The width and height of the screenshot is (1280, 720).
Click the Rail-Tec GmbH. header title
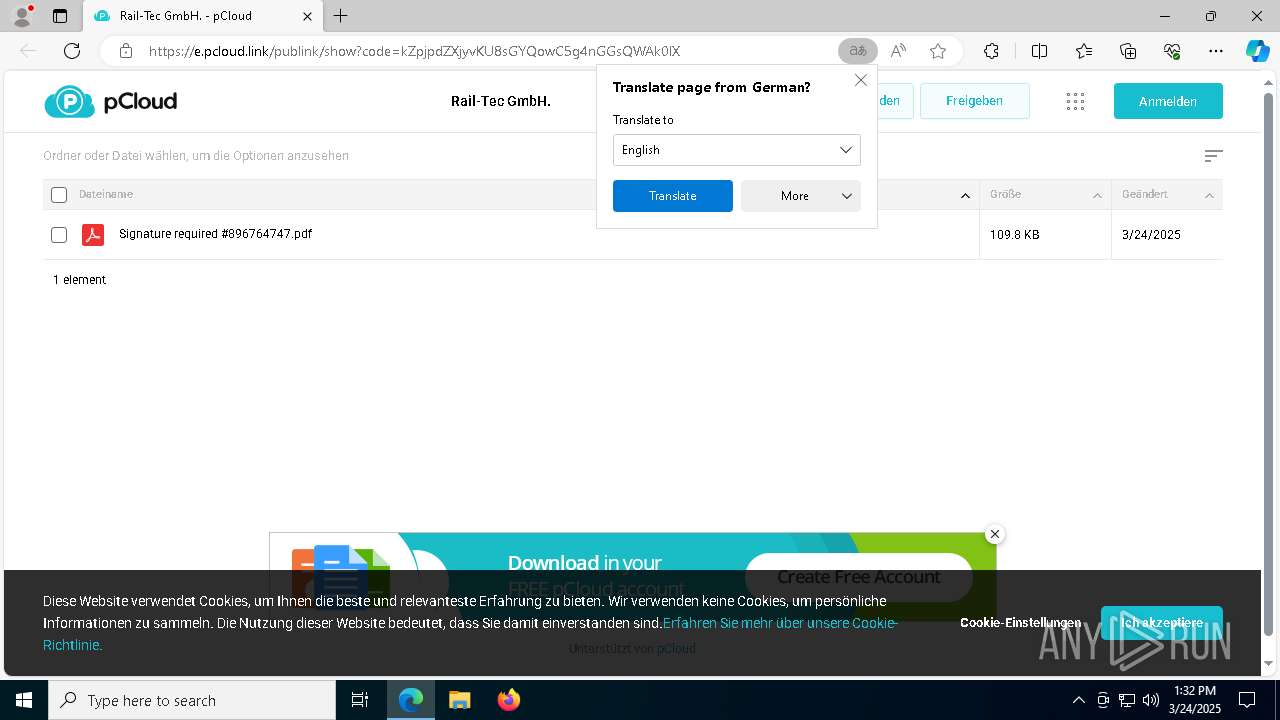click(500, 101)
